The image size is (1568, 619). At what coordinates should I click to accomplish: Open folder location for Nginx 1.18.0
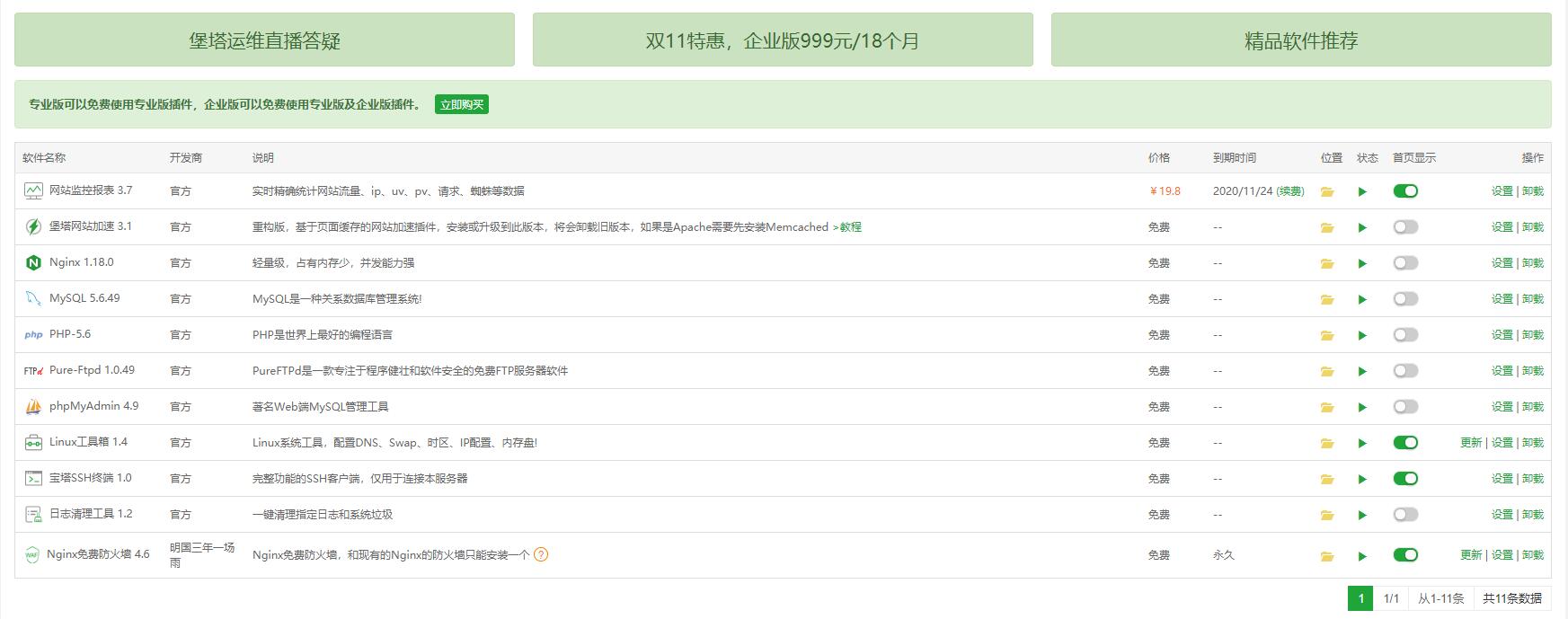click(1327, 263)
